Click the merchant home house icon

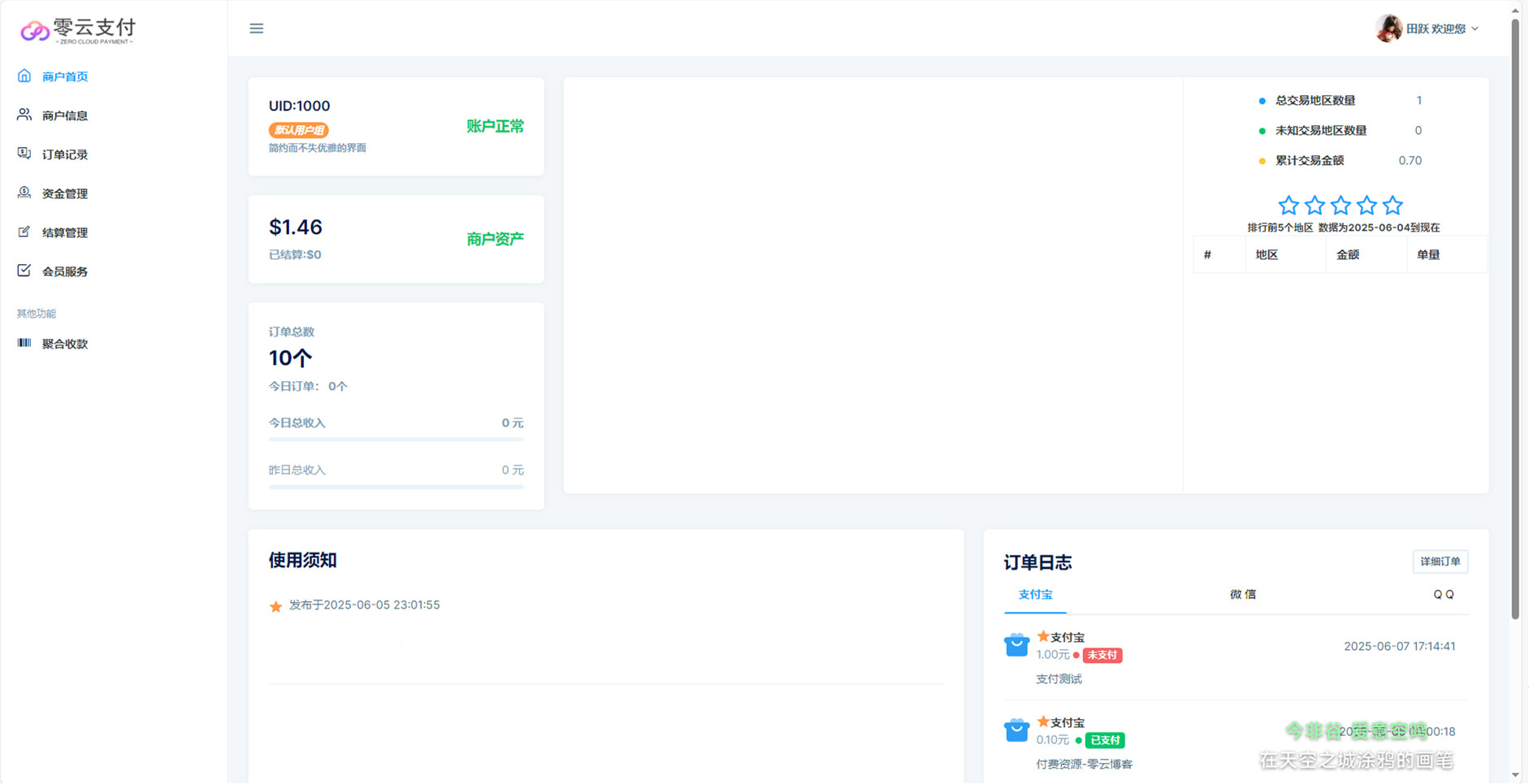point(24,76)
